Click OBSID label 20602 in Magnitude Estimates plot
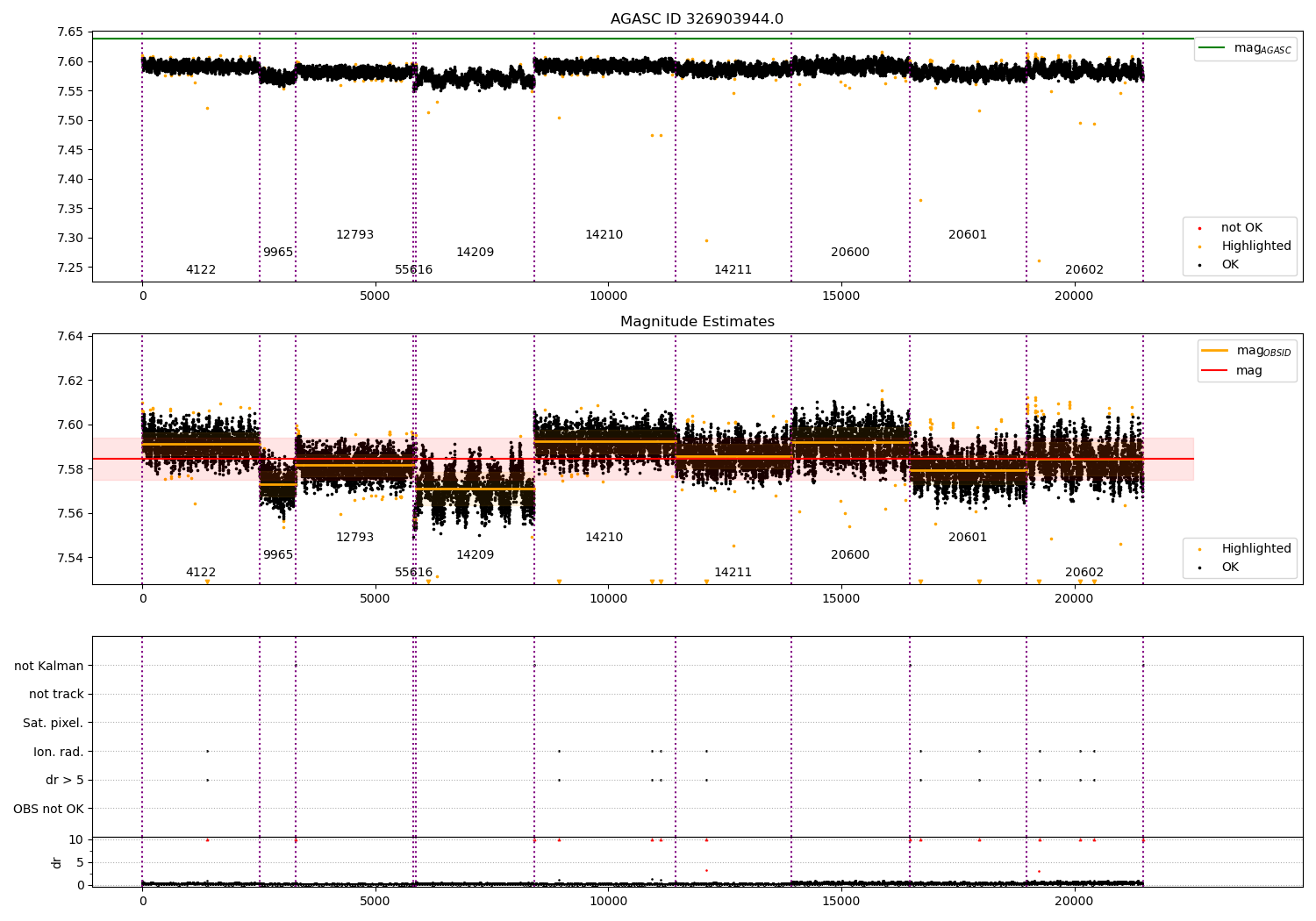 (1084, 573)
